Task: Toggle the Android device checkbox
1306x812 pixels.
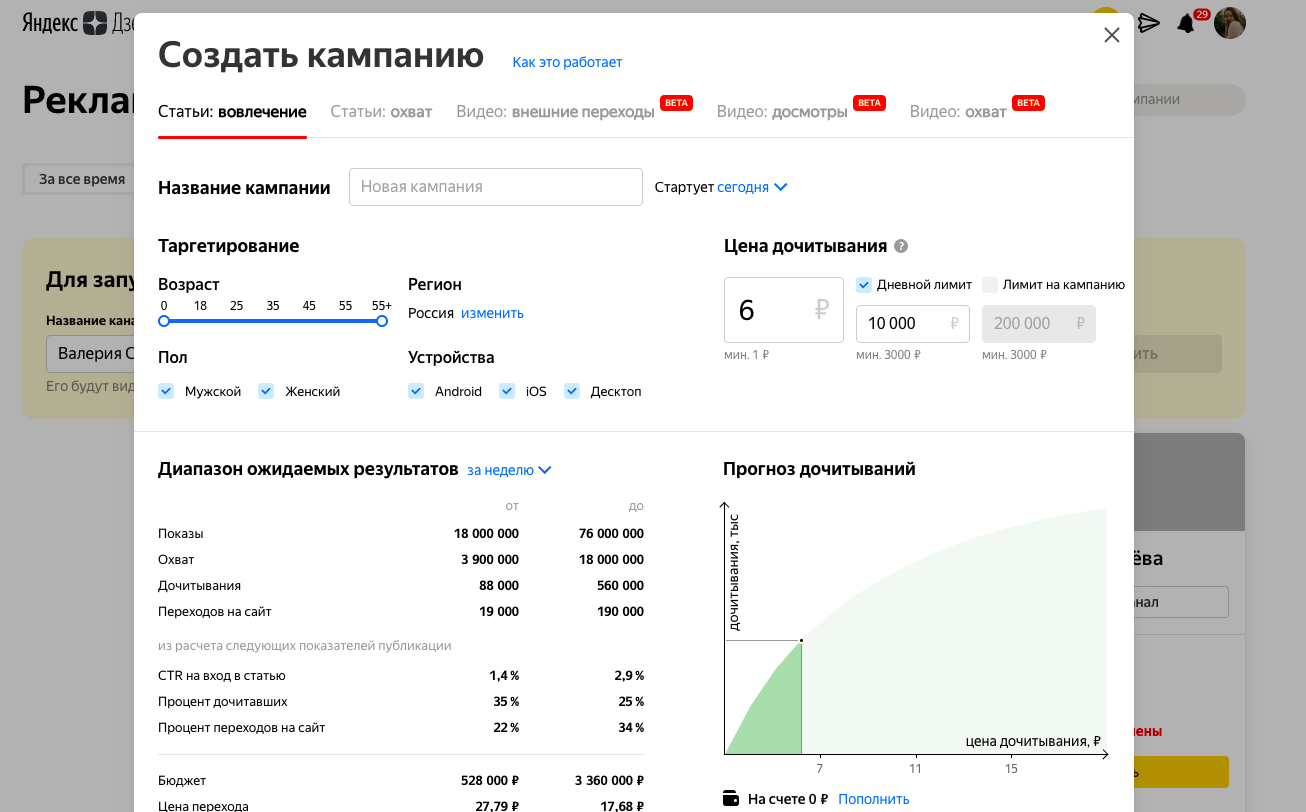Action: pyautogui.click(x=416, y=391)
